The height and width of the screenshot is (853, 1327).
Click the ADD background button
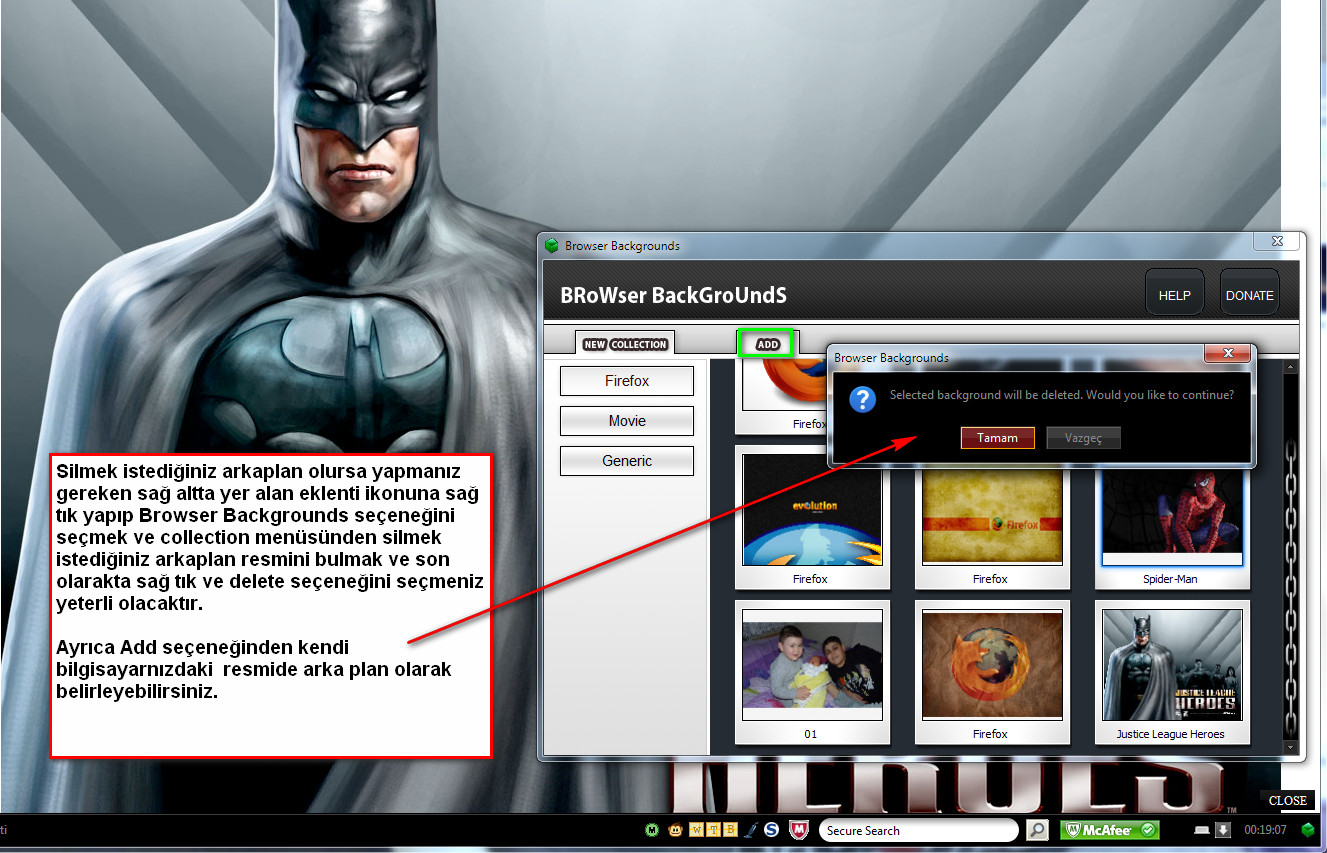(x=767, y=344)
